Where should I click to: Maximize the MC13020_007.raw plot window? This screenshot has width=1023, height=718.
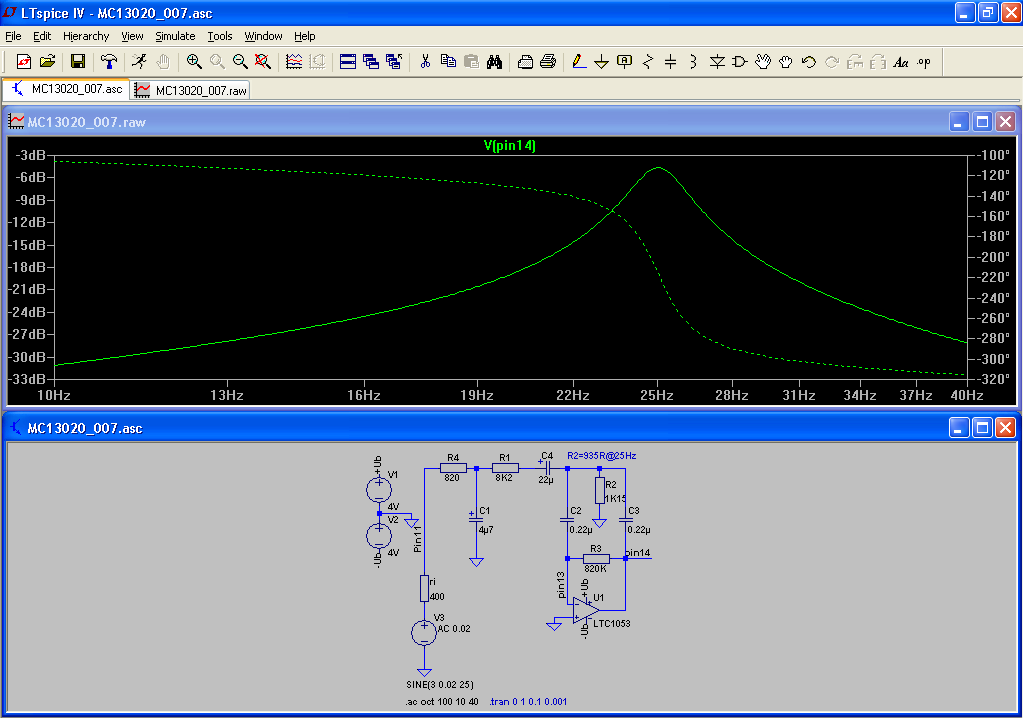coord(982,122)
